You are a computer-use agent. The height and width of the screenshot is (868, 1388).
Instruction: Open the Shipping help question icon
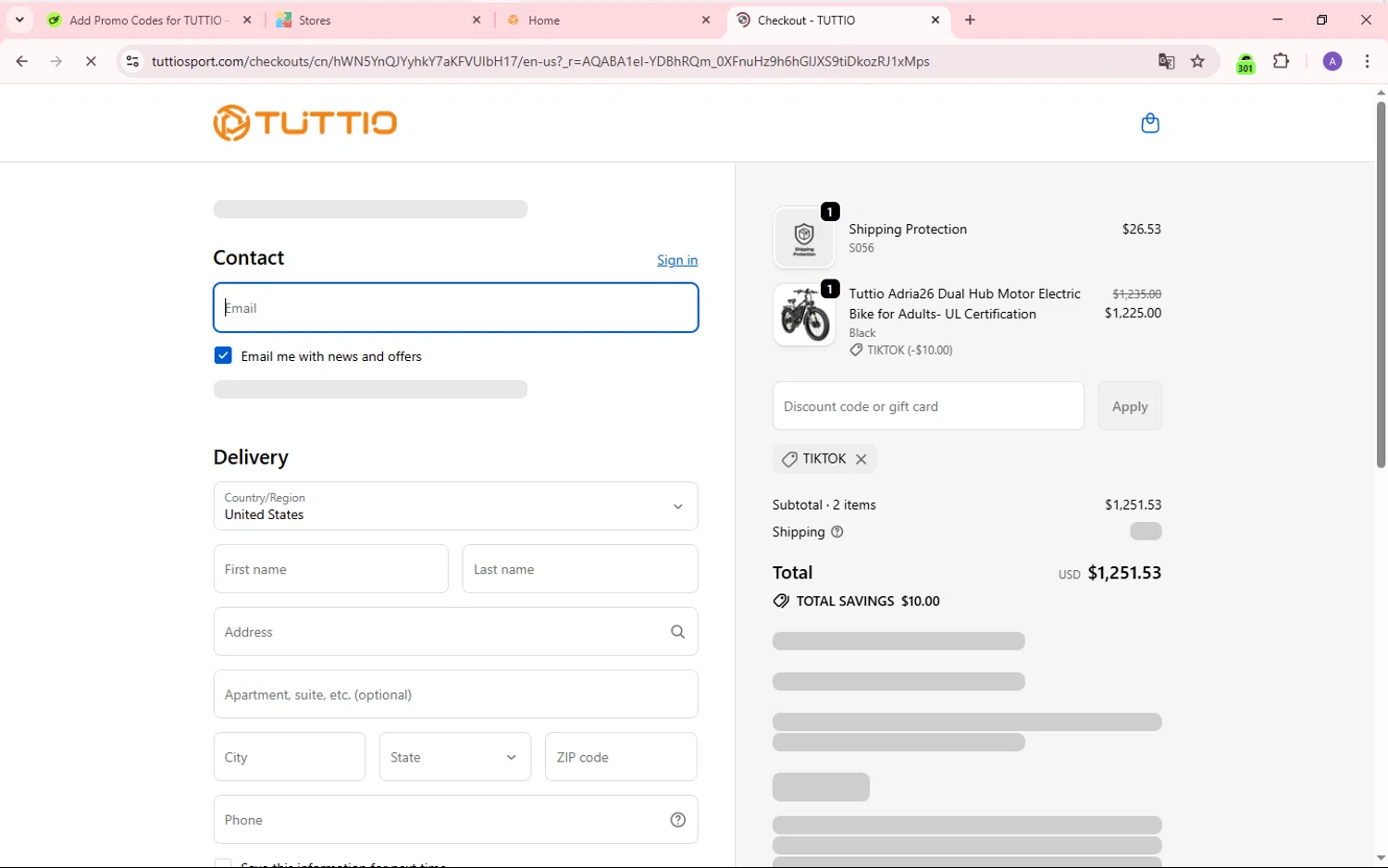pyautogui.click(x=837, y=532)
